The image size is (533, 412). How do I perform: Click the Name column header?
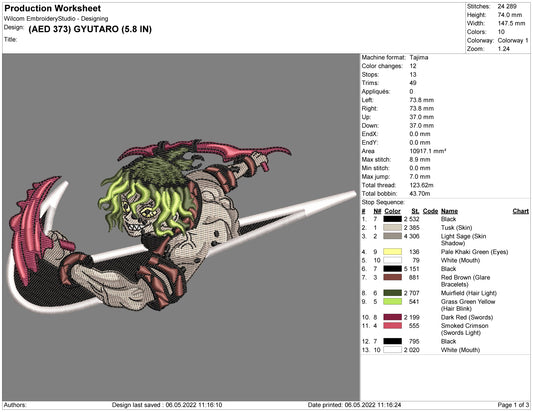click(x=449, y=211)
